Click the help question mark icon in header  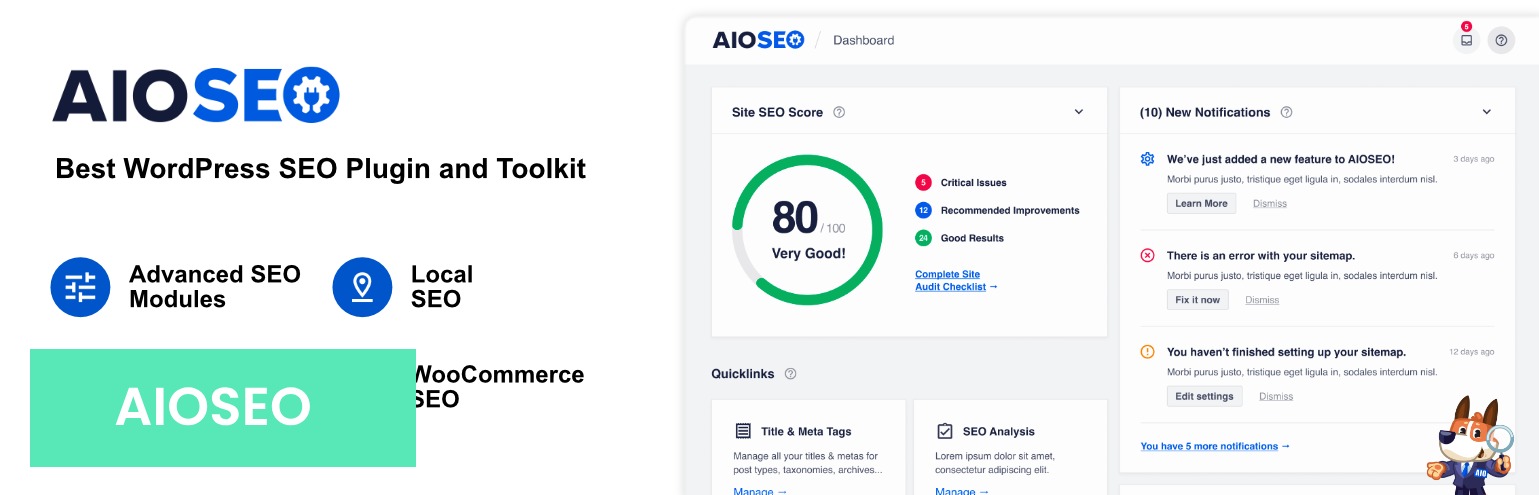(1501, 41)
